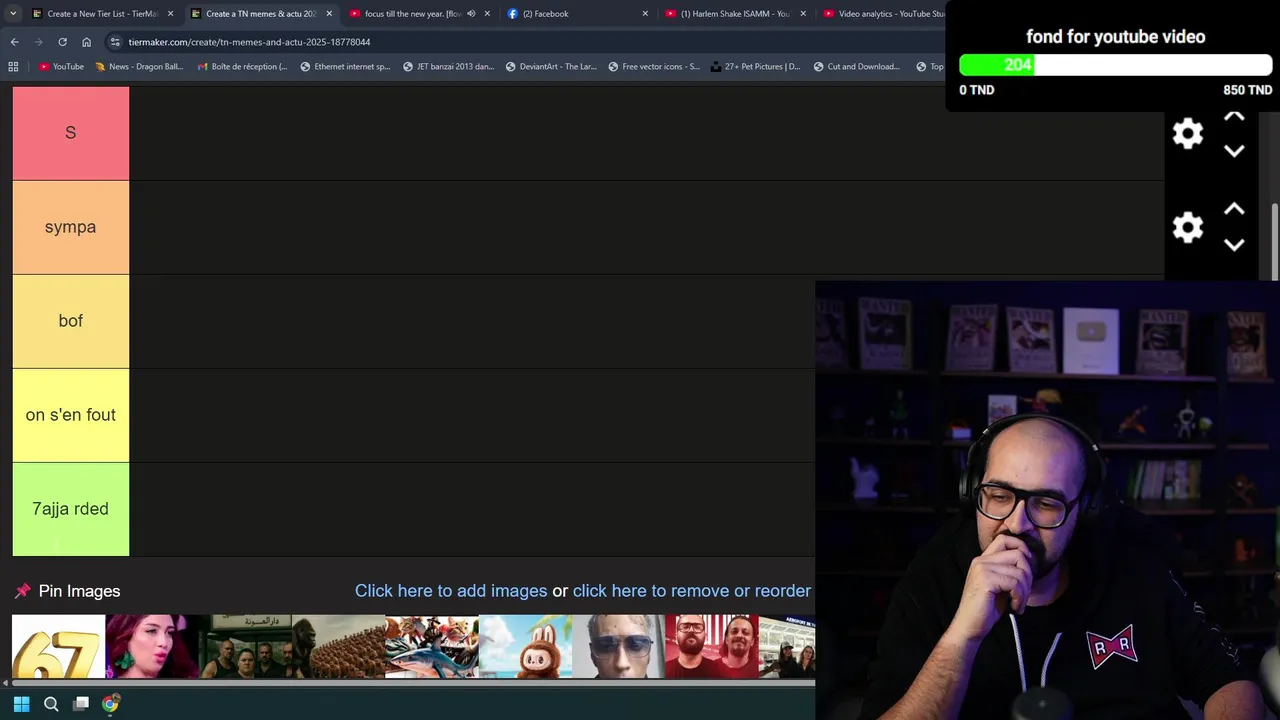
Task: Click the light-orange 'bof' tier label
Action: (71, 321)
